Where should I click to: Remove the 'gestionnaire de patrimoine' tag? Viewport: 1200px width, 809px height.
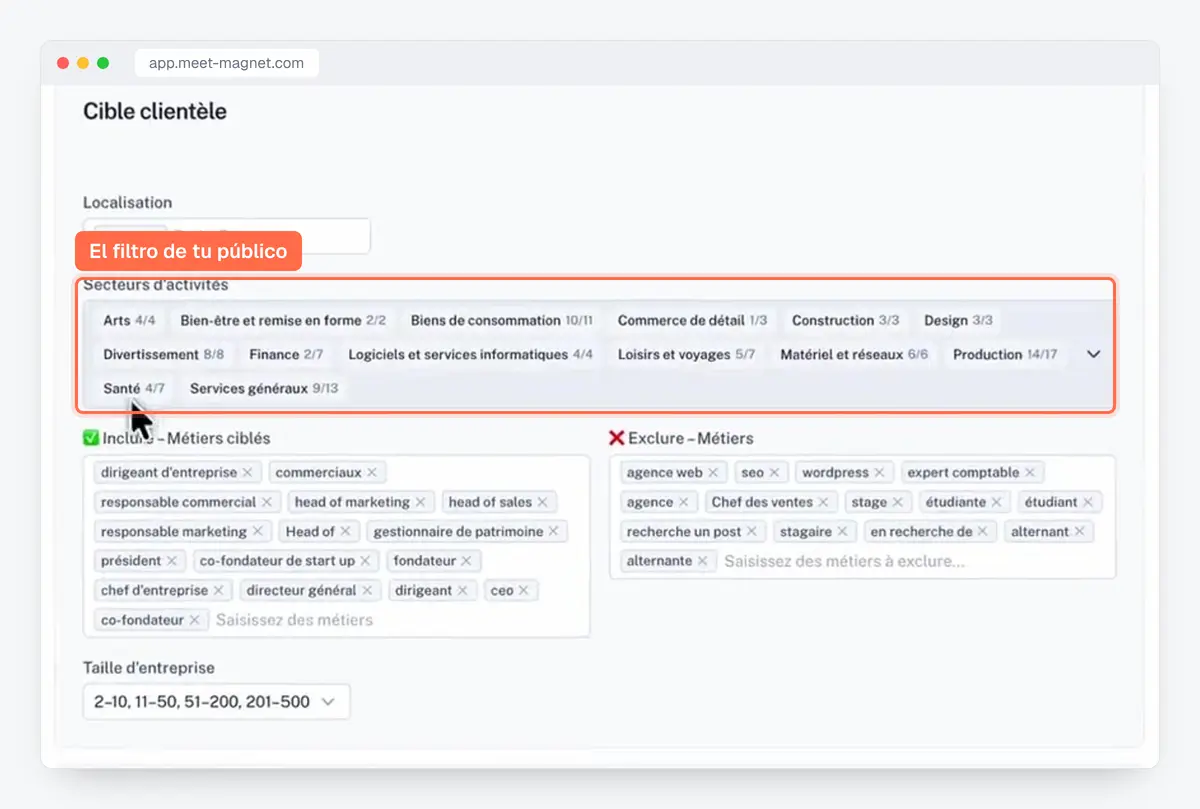click(x=553, y=531)
